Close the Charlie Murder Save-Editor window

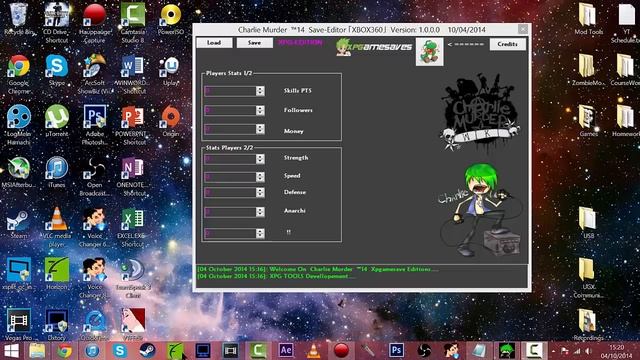523,29
